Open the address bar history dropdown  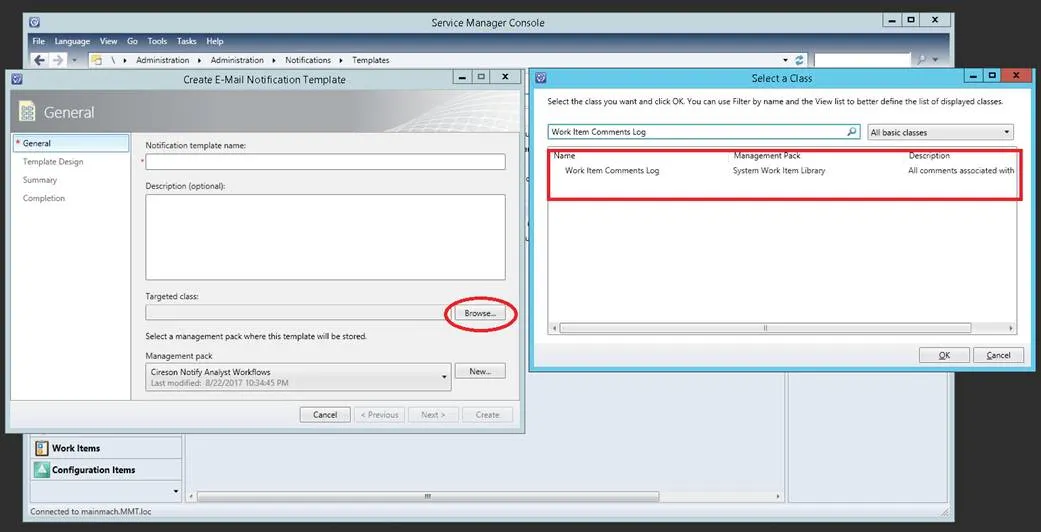click(785, 60)
